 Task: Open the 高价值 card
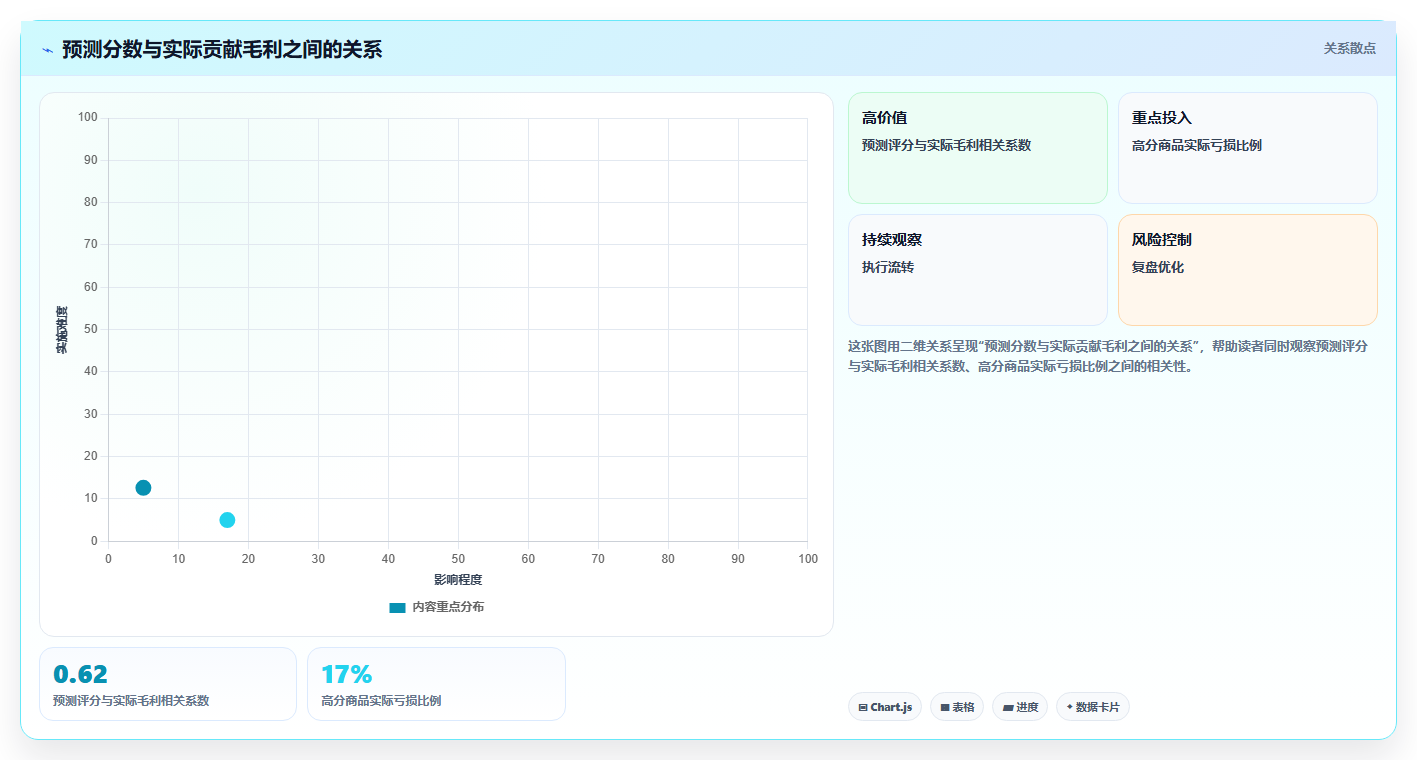(978, 148)
